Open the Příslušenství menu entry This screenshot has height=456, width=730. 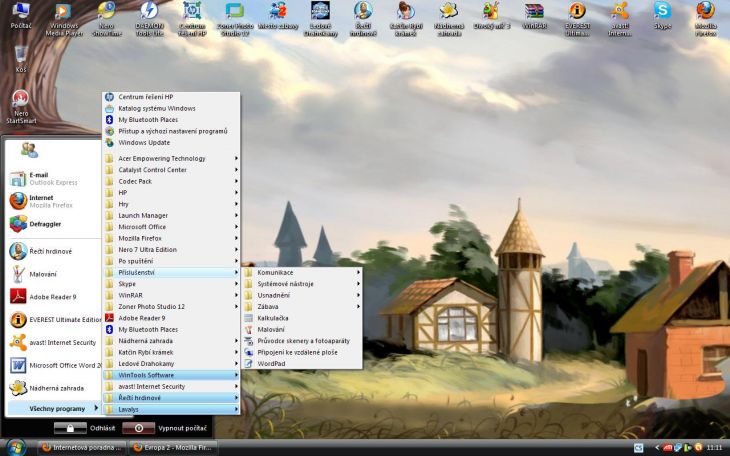tap(171, 272)
